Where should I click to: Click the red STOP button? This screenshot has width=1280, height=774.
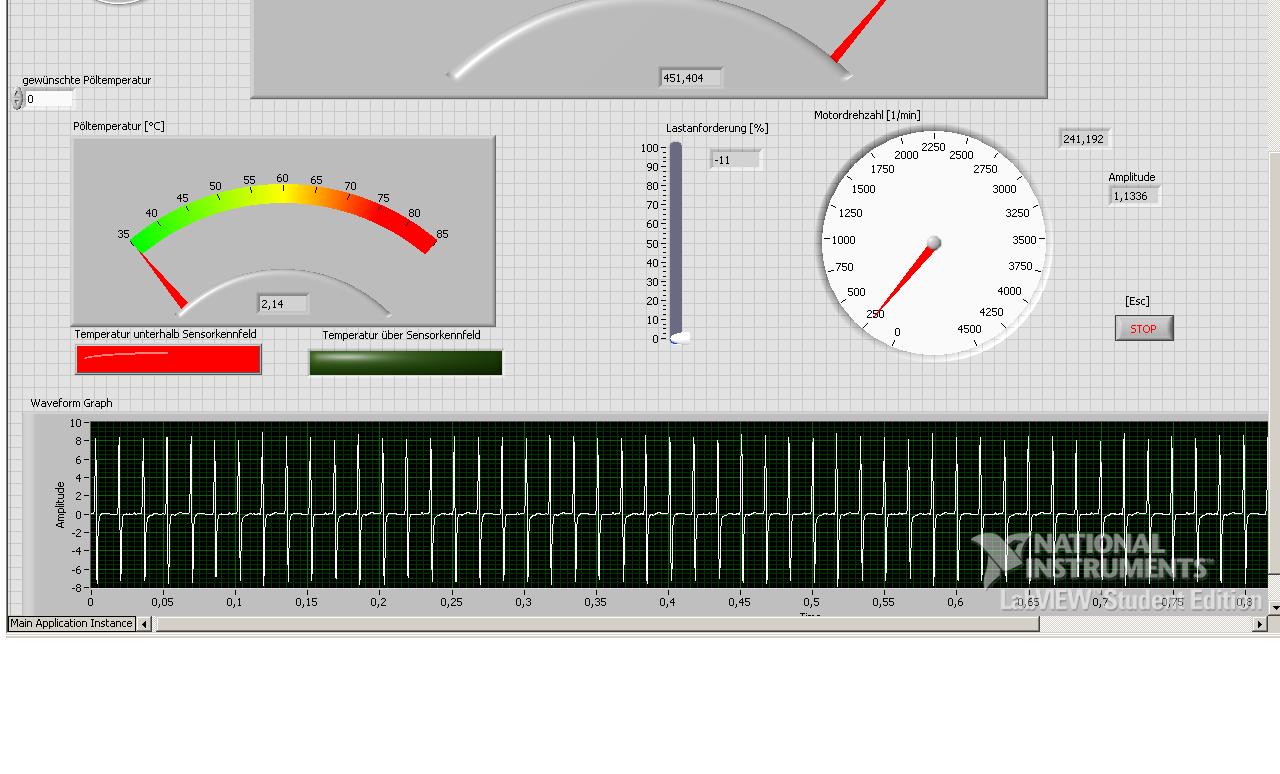coord(1144,328)
